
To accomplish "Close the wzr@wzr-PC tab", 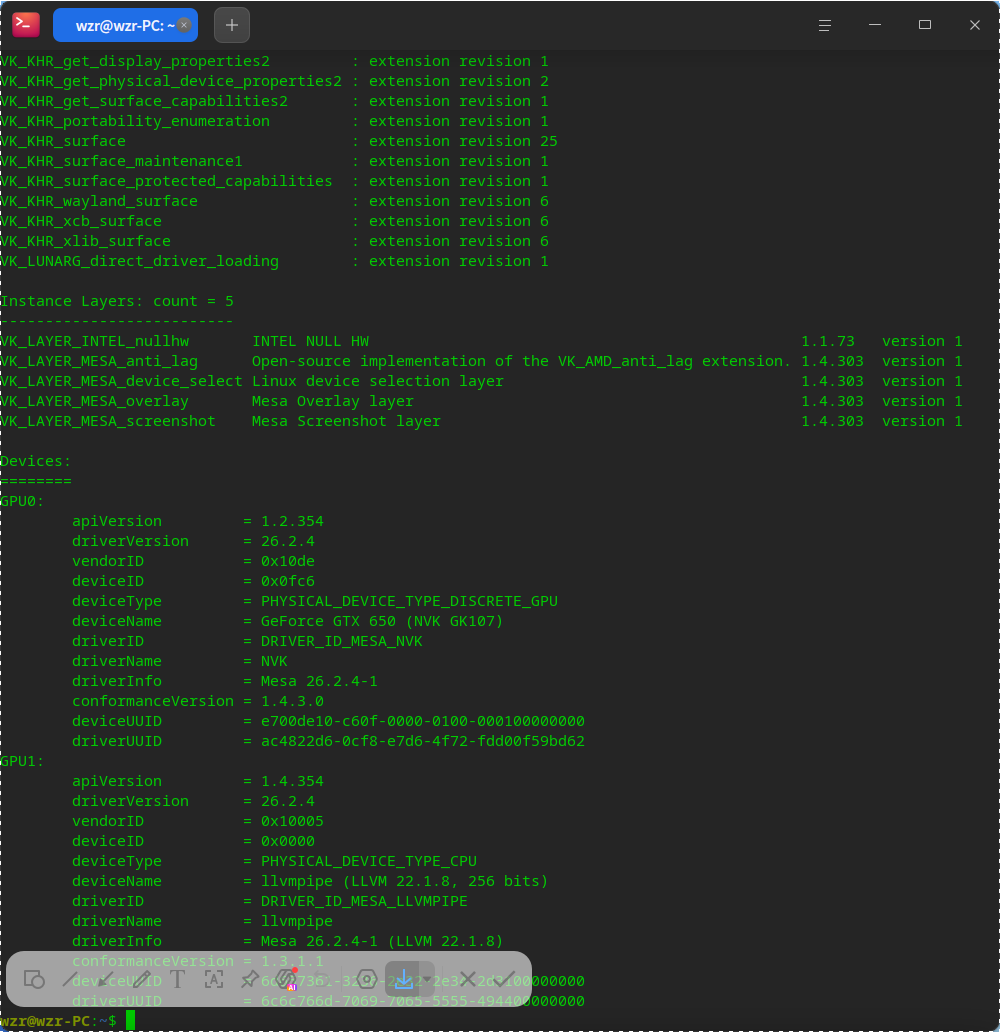I will (x=184, y=25).
